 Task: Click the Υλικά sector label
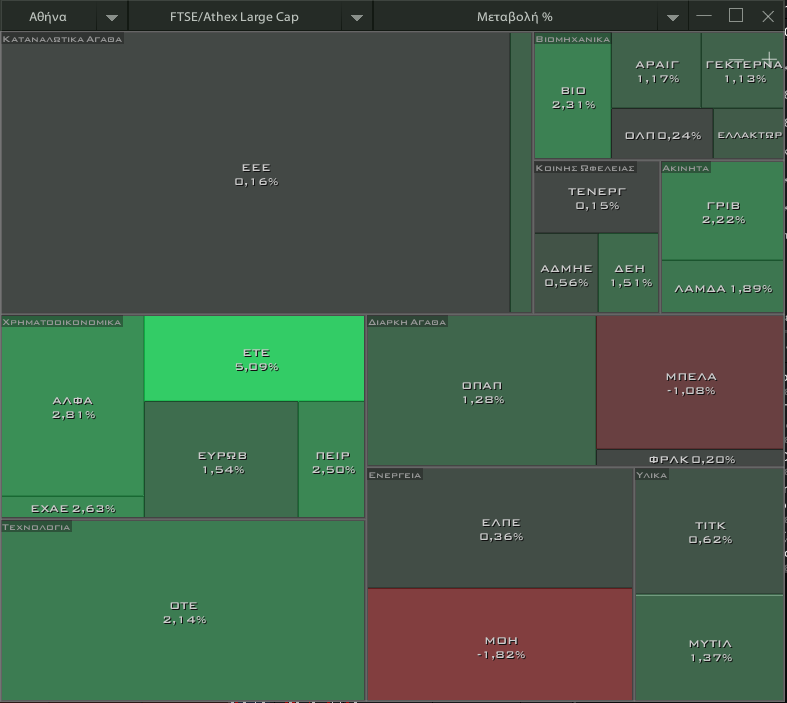tap(651, 475)
